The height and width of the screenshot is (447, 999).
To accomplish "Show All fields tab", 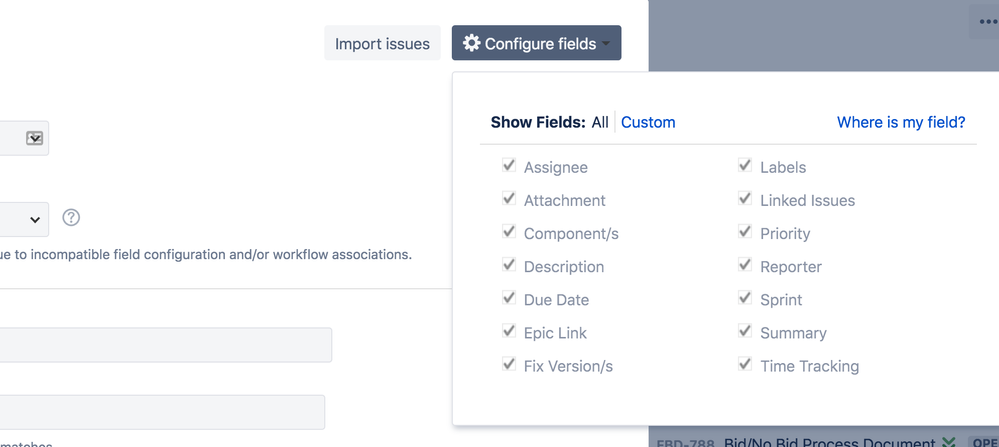I will pos(600,122).
